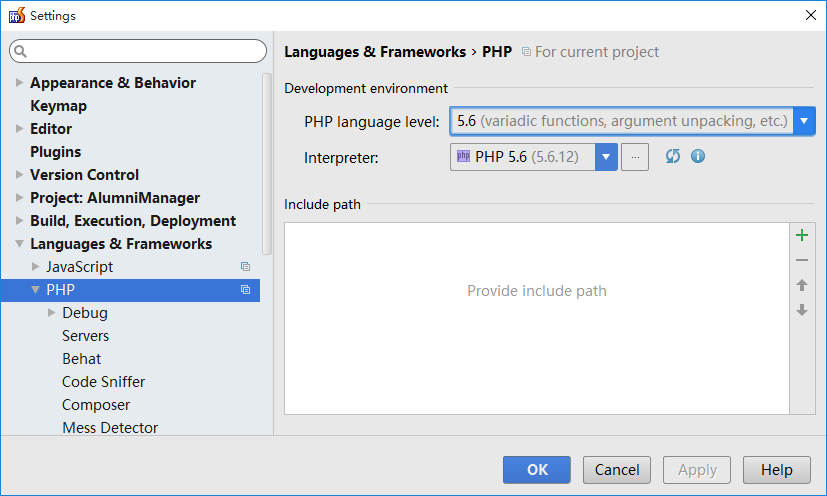Confirm settings with the OK button
The image size is (827, 496).
(x=537, y=470)
